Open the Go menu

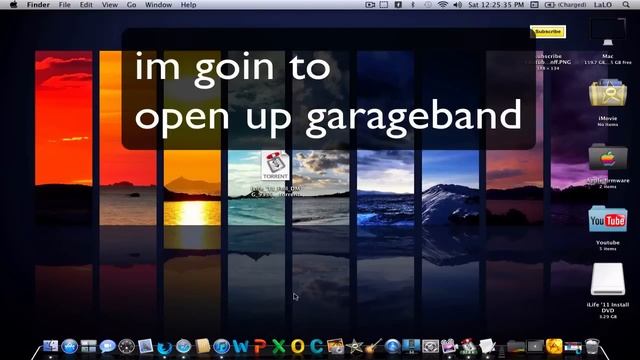[x=131, y=4]
